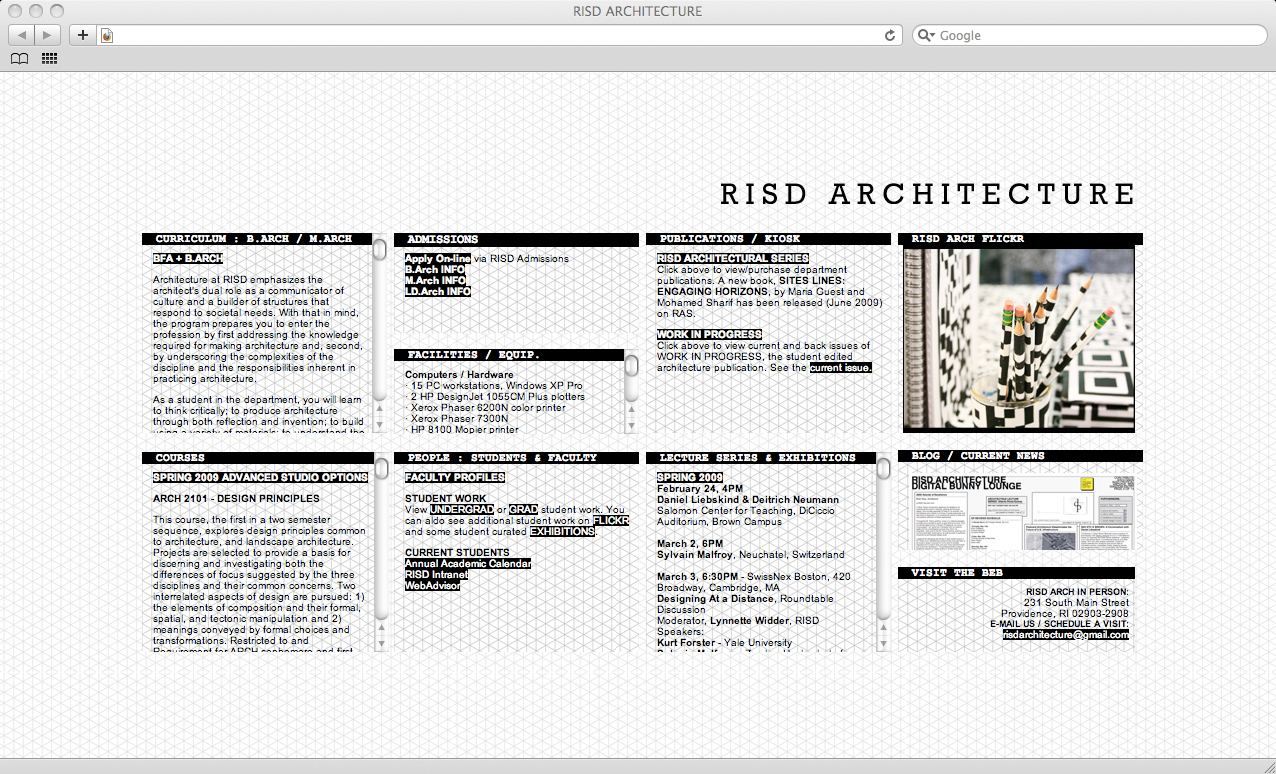Click the site favicon in the address bar
Screen dimensions: 1276x774
tap(107, 35)
